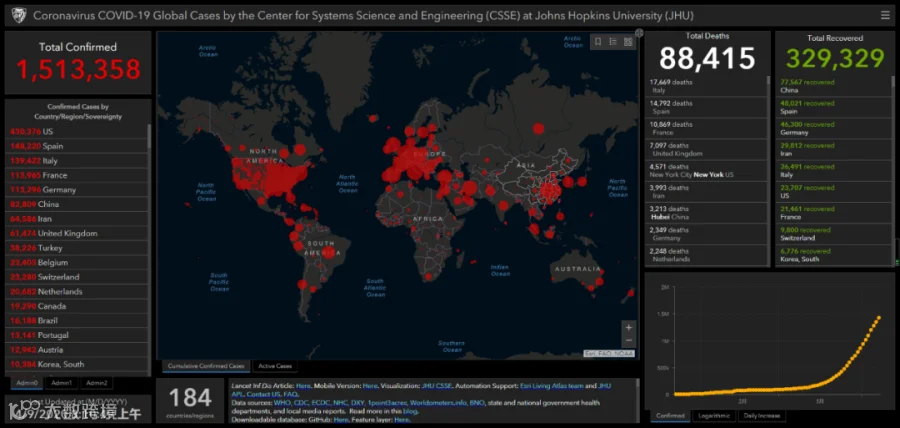Open the CDC data source link
Image resolution: width=900 pixels, height=428 pixels.
click(x=301, y=403)
